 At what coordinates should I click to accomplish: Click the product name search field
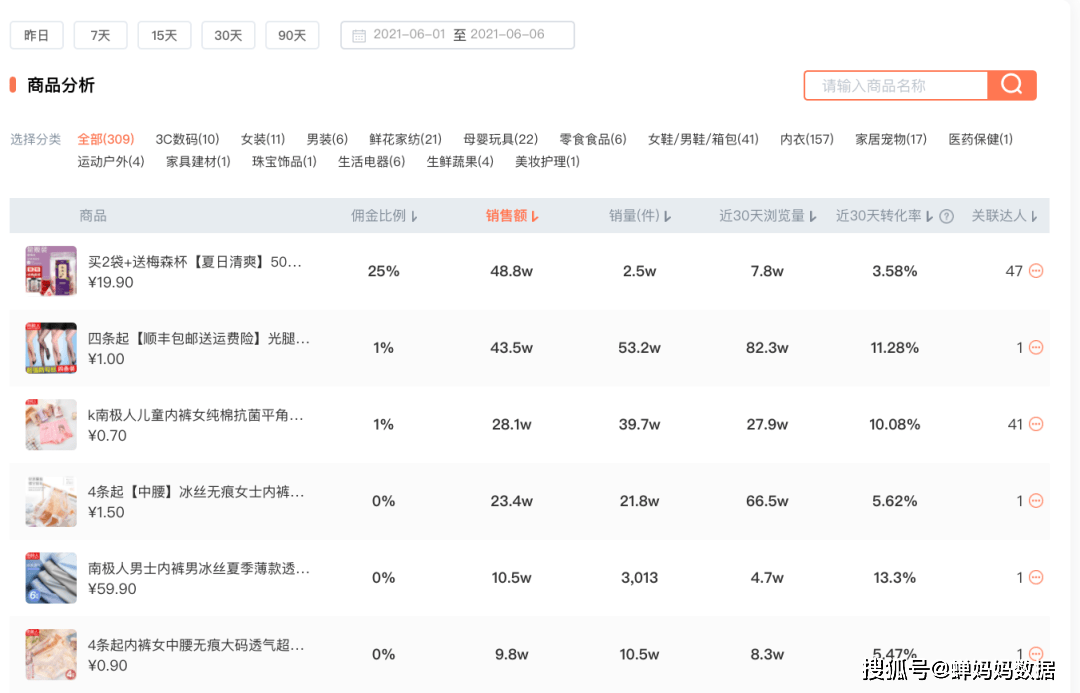896,85
